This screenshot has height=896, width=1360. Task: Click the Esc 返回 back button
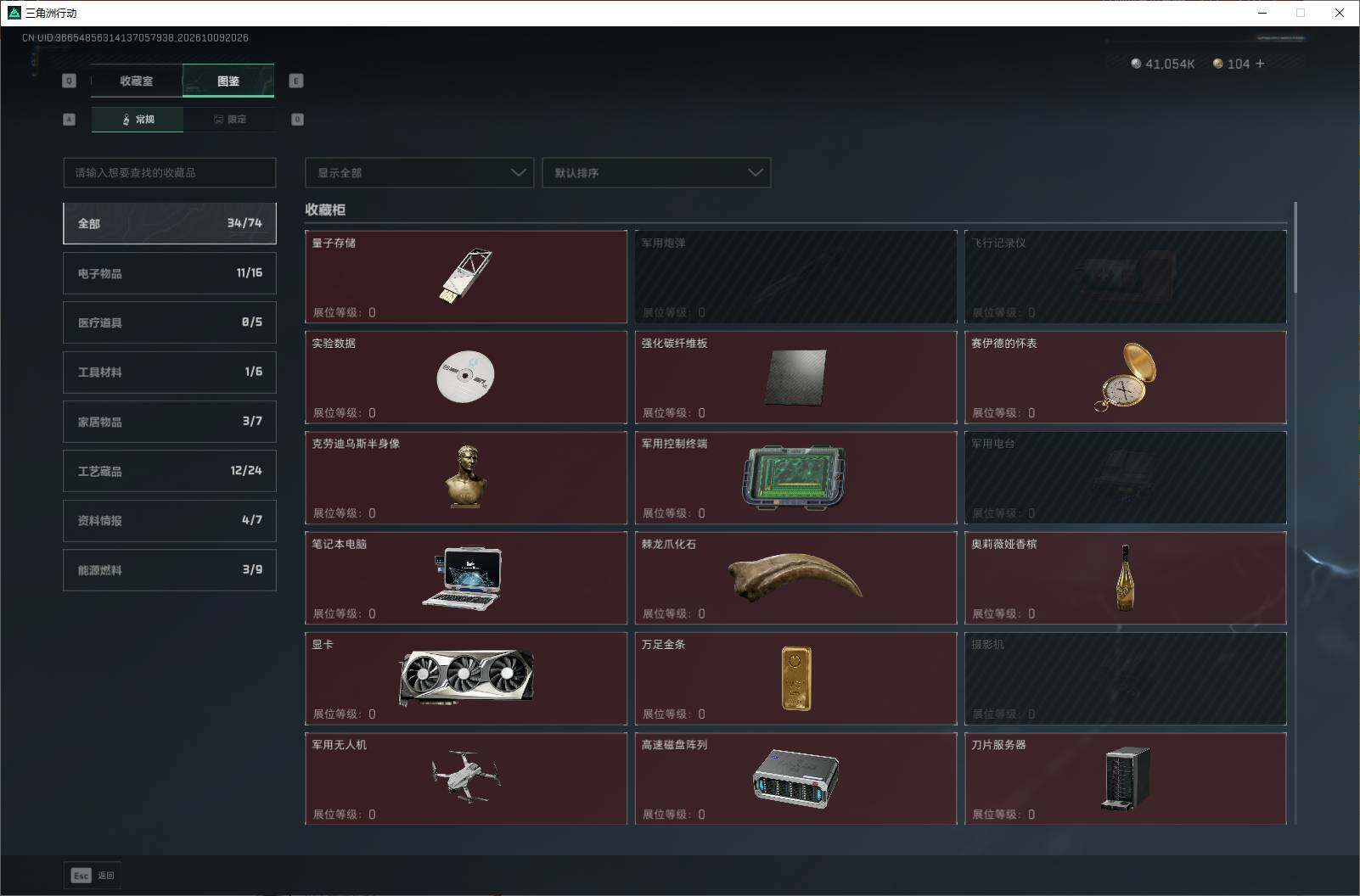coord(93,876)
